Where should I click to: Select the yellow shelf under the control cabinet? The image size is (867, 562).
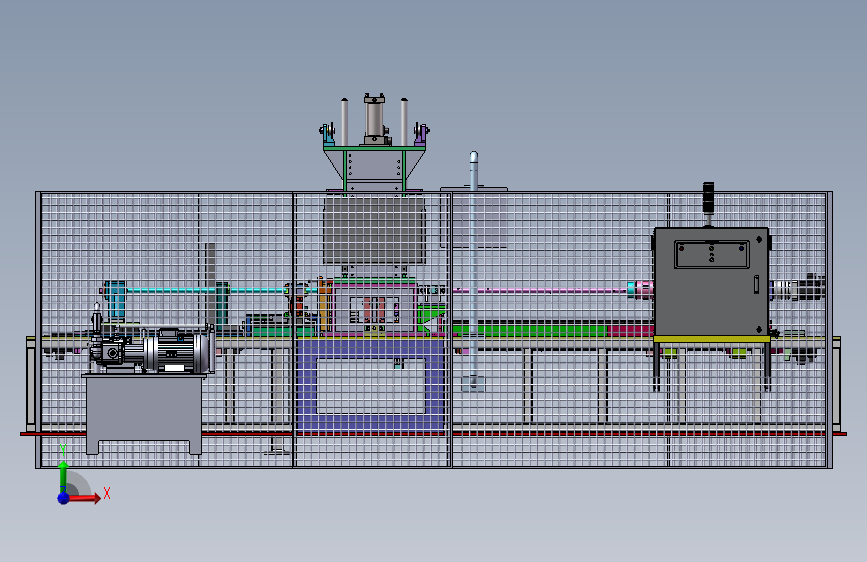coord(712,339)
